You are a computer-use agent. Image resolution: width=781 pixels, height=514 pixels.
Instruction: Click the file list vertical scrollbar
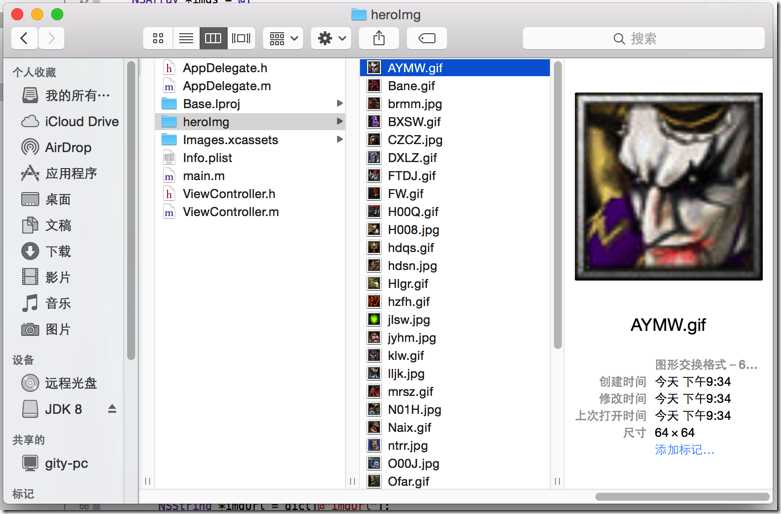click(557, 205)
